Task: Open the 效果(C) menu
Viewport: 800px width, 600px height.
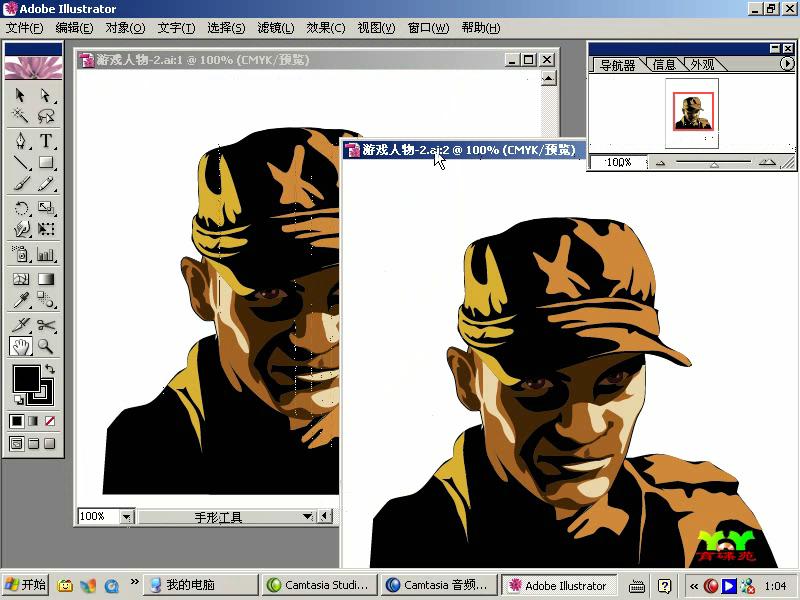Action: (326, 28)
